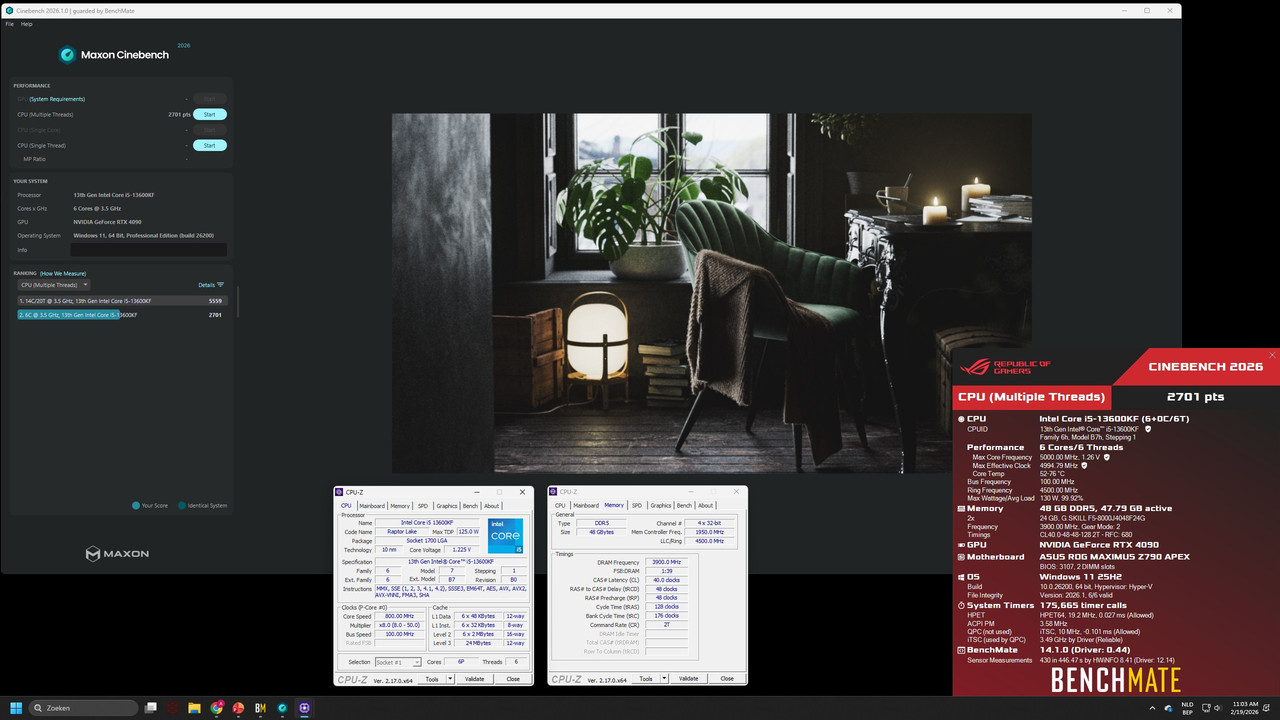Viewport: 1280px width, 720px height.
Task: Click the Intel Core i5 logo in CPU-Z
Action: point(505,537)
